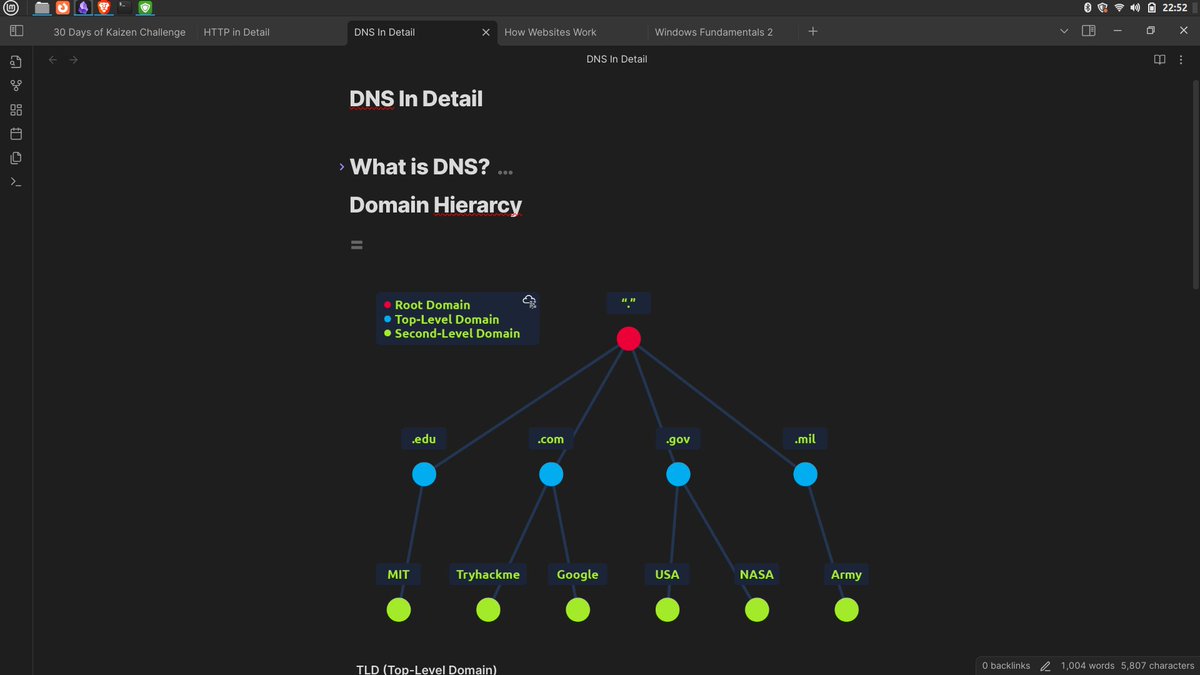Toggle the left sidebar panel
Viewport: 1200px width, 675px height.
[16, 32]
